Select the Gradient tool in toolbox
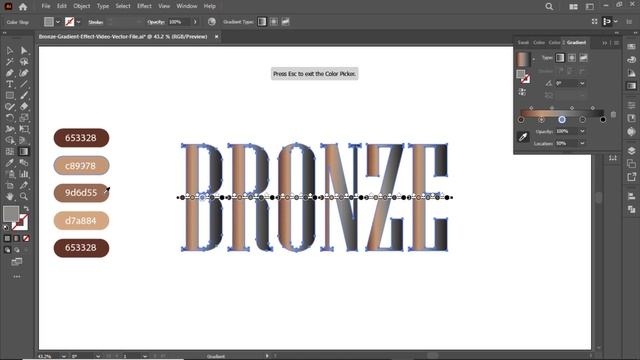The height and width of the screenshot is (360, 640). (x=24, y=151)
